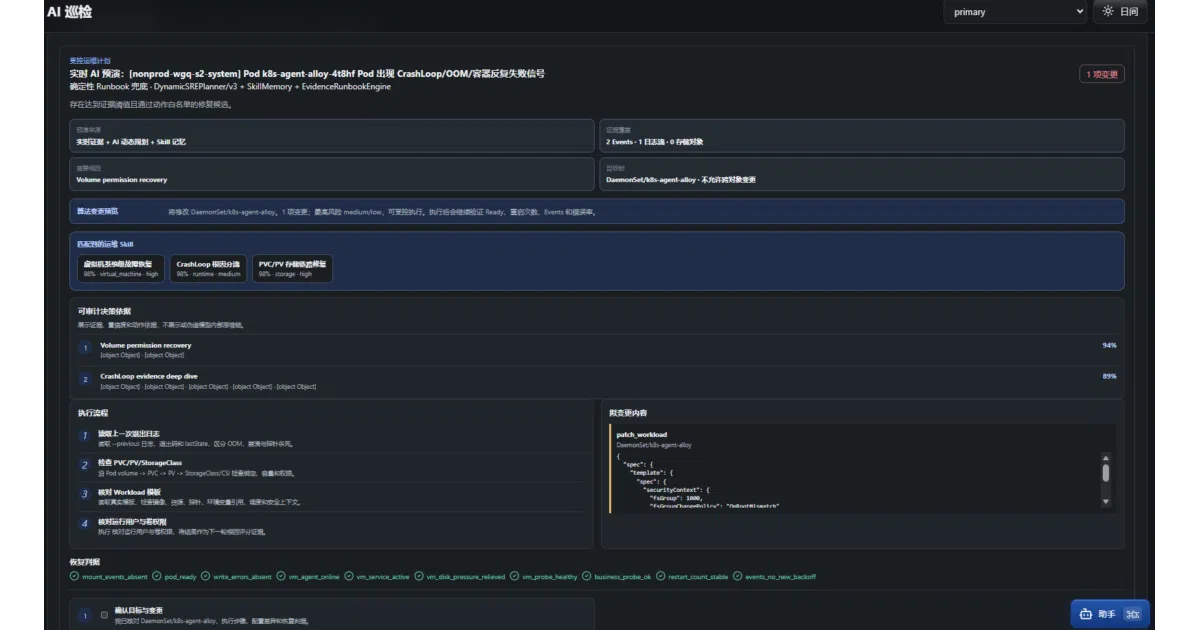
Task: Open the 助手 robot assistant button
Action: point(1110,614)
